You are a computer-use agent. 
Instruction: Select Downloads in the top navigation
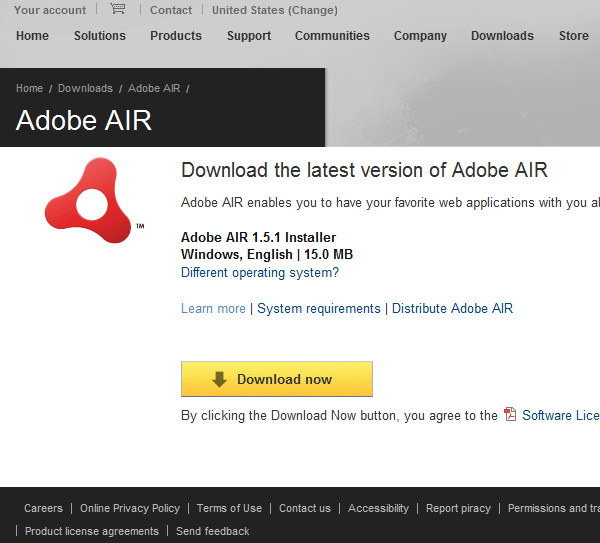tap(502, 36)
